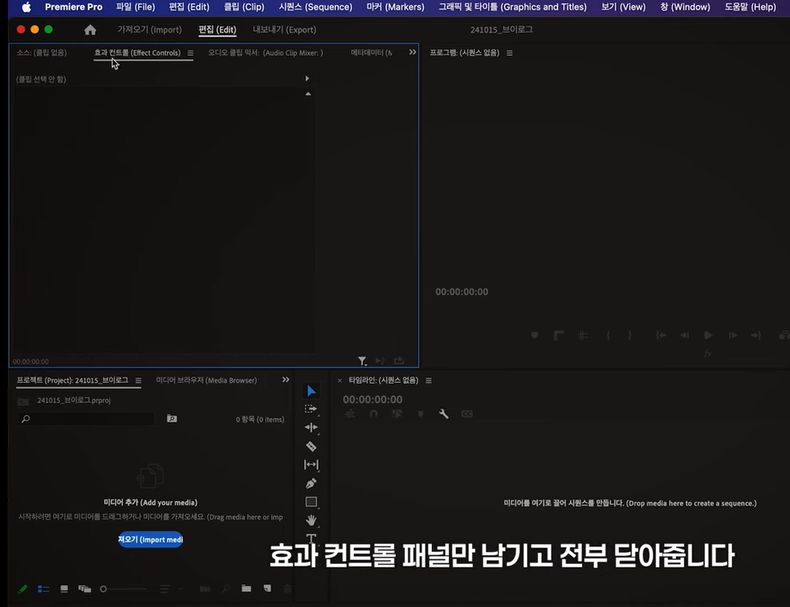Open Timeline panel menu

[x=428, y=380]
